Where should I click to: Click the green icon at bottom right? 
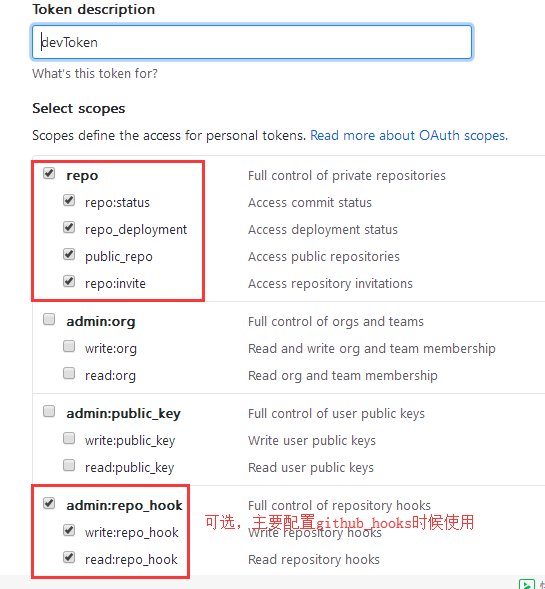pyautogui.click(x=527, y=584)
